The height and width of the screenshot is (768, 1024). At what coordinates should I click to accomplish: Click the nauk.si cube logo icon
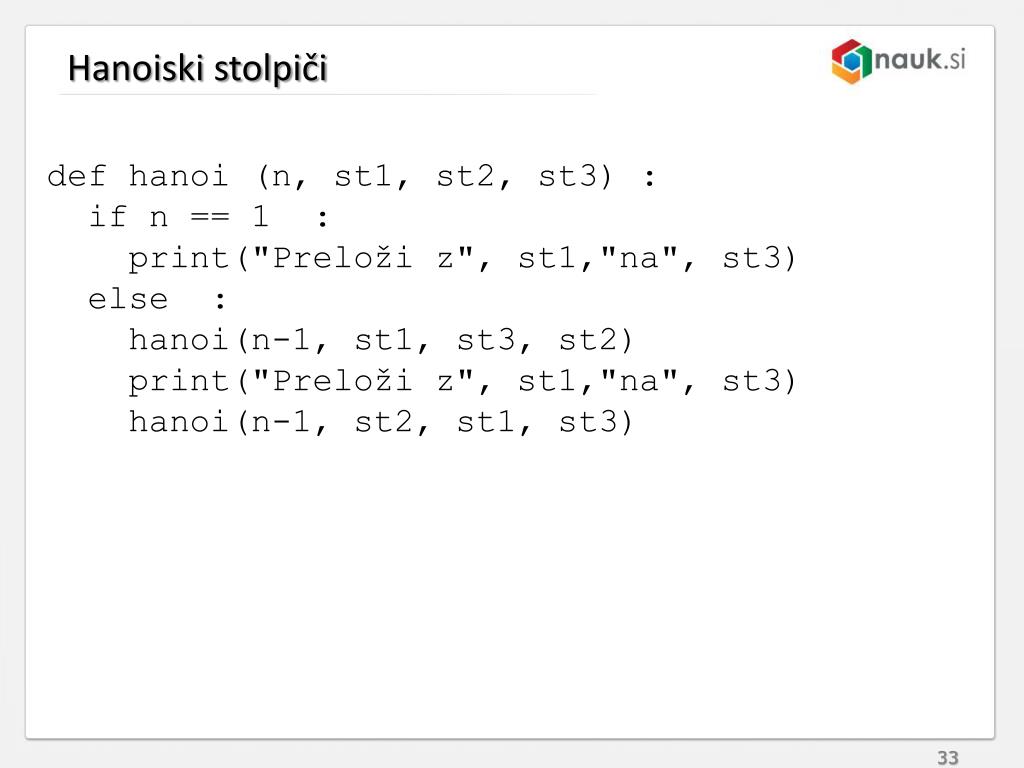[851, 61]
